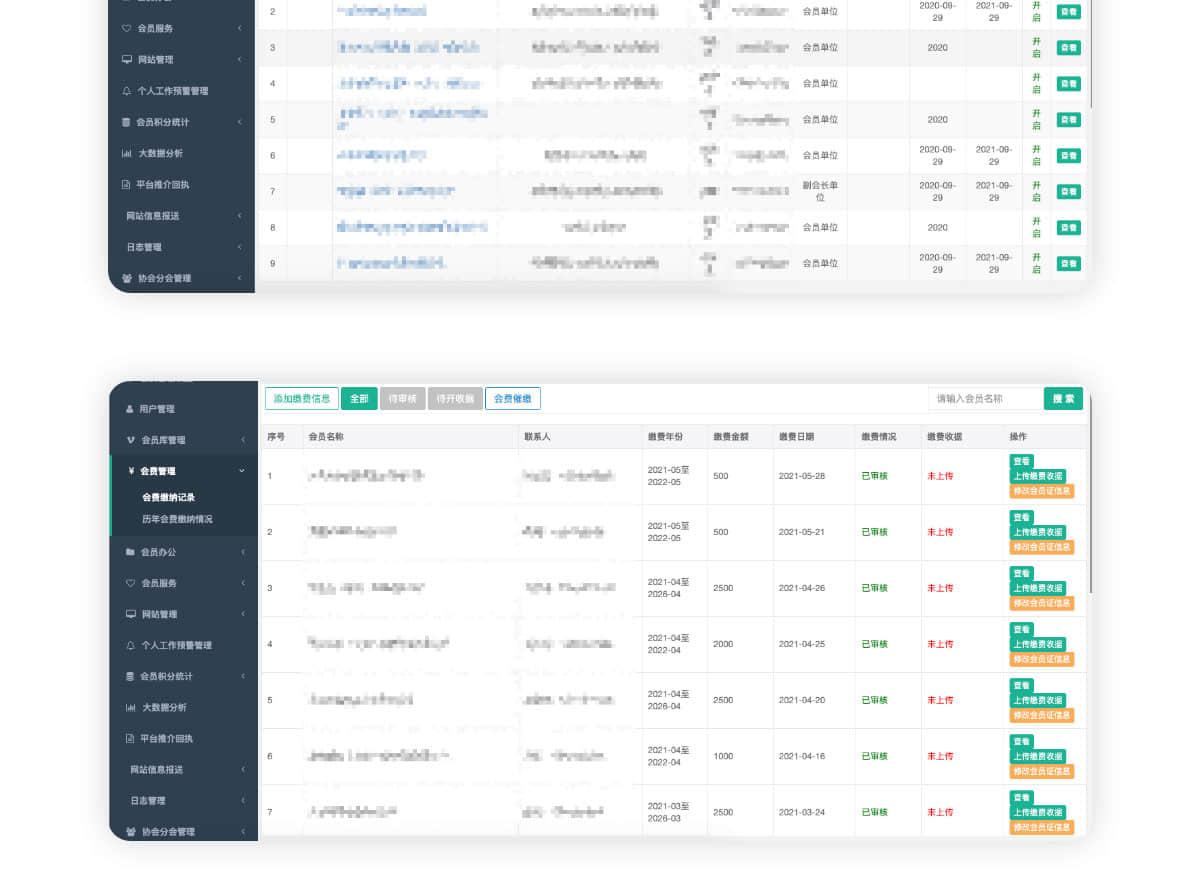Click the user icon beside 用户管理
The height and width of the screenshot is (890, 1200).
pyautogui.click(x=130, y=409)
